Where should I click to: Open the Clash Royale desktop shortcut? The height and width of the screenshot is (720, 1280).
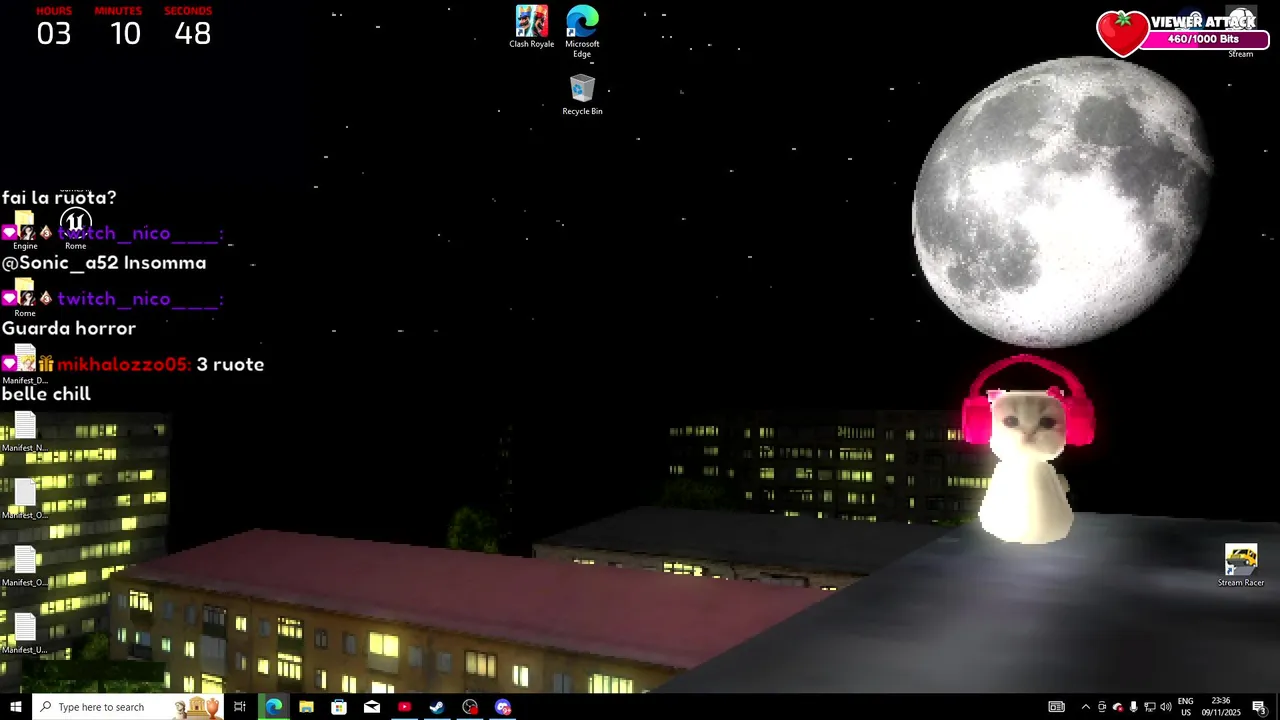[x=531, y=27]
